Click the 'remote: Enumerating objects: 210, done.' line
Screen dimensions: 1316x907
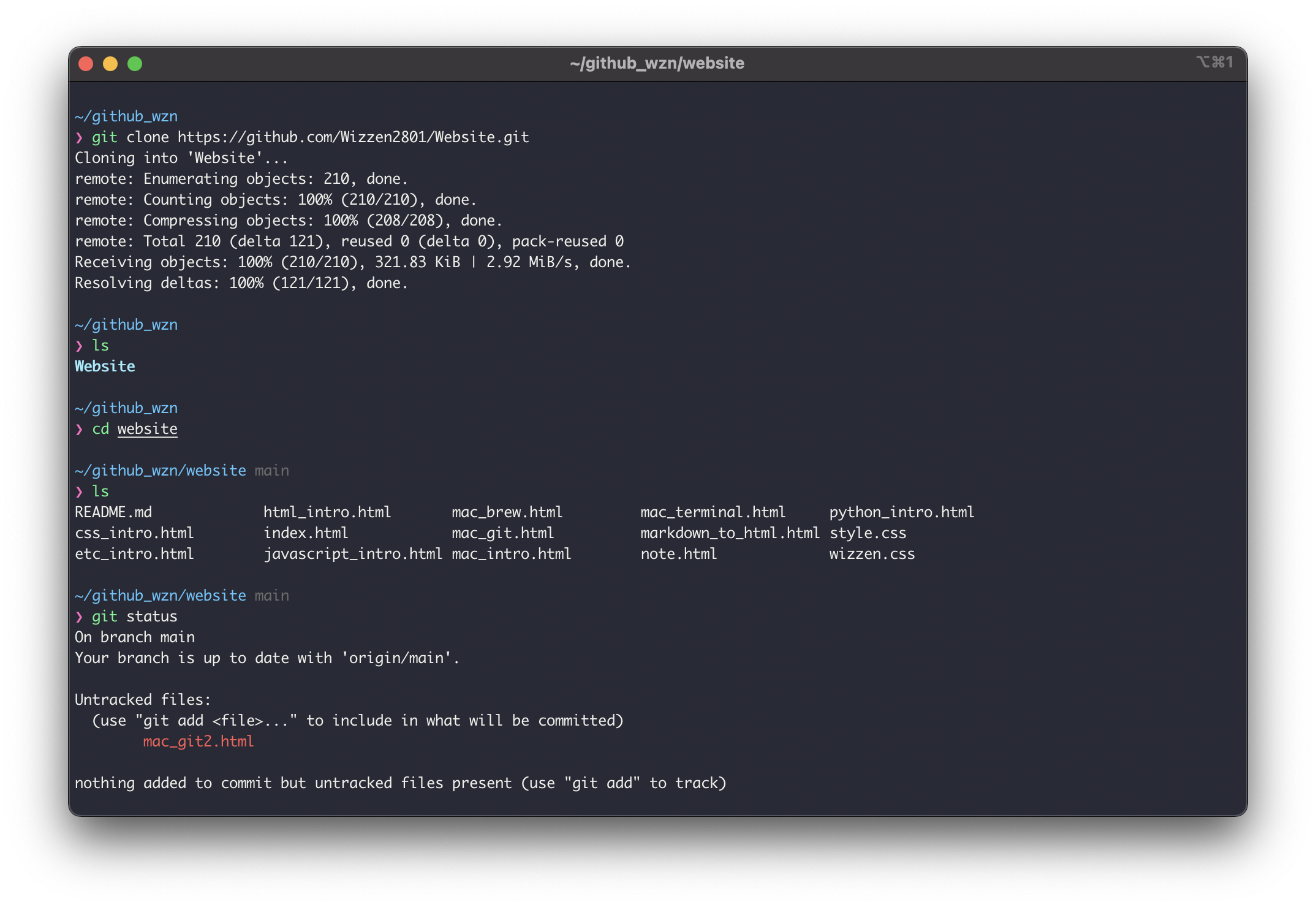coord(241,179)
